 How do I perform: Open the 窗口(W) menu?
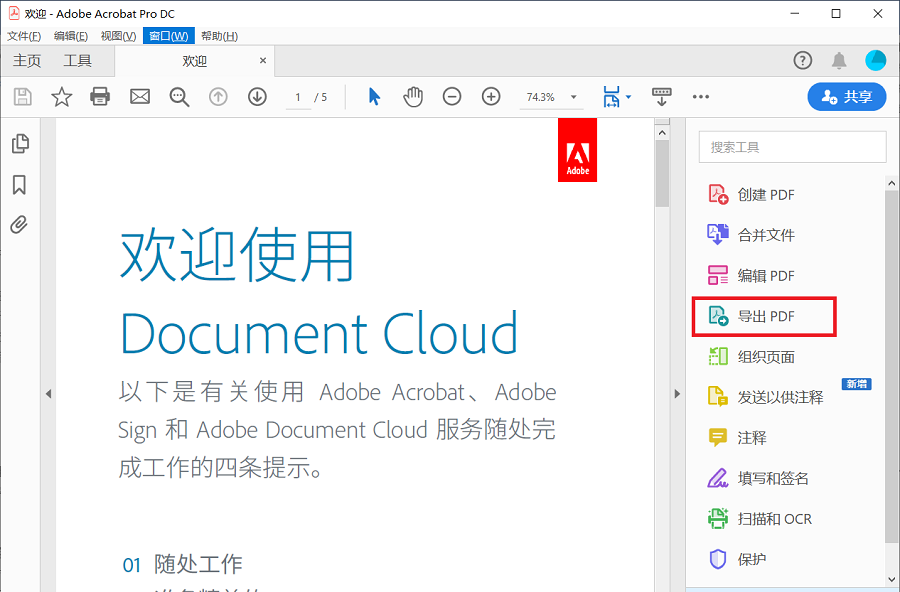167,36
